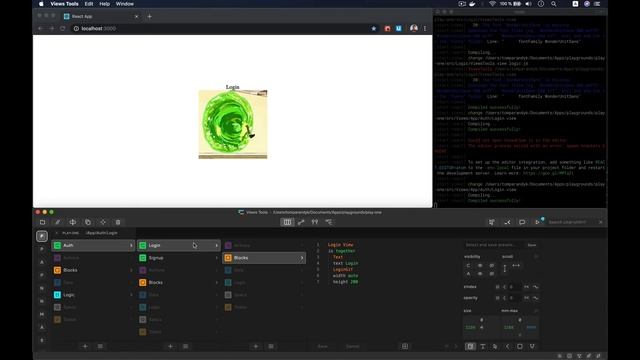
Task: Select the Logic item in first column
Action: [x=93, y=295]
